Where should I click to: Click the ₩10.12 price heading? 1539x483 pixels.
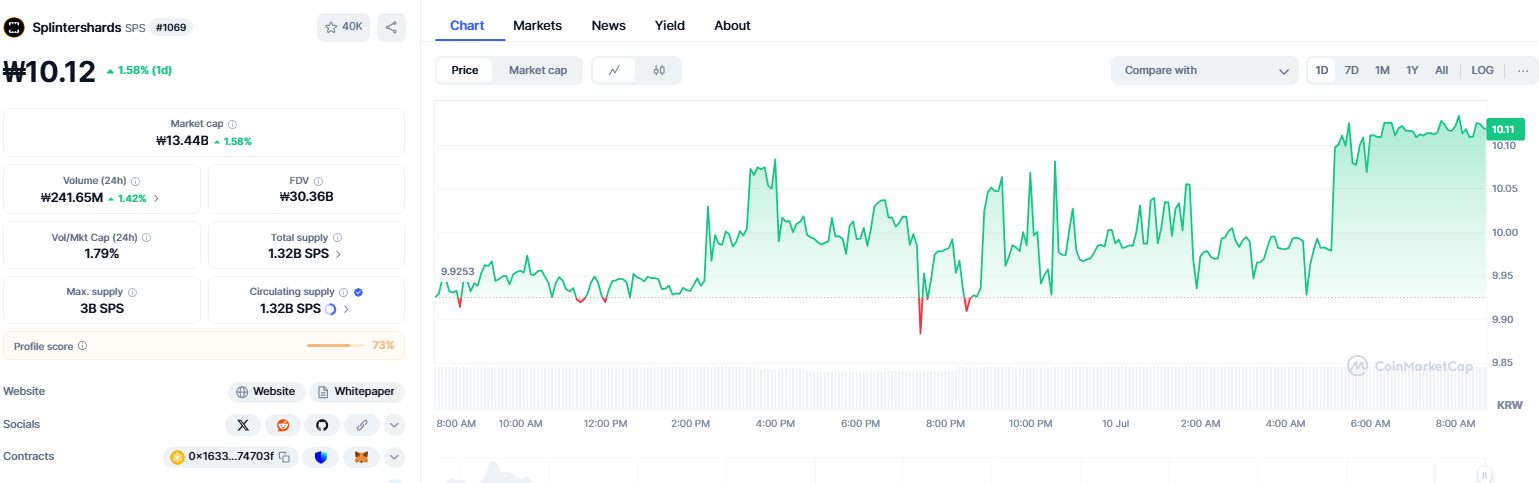[x=50, y=72]
